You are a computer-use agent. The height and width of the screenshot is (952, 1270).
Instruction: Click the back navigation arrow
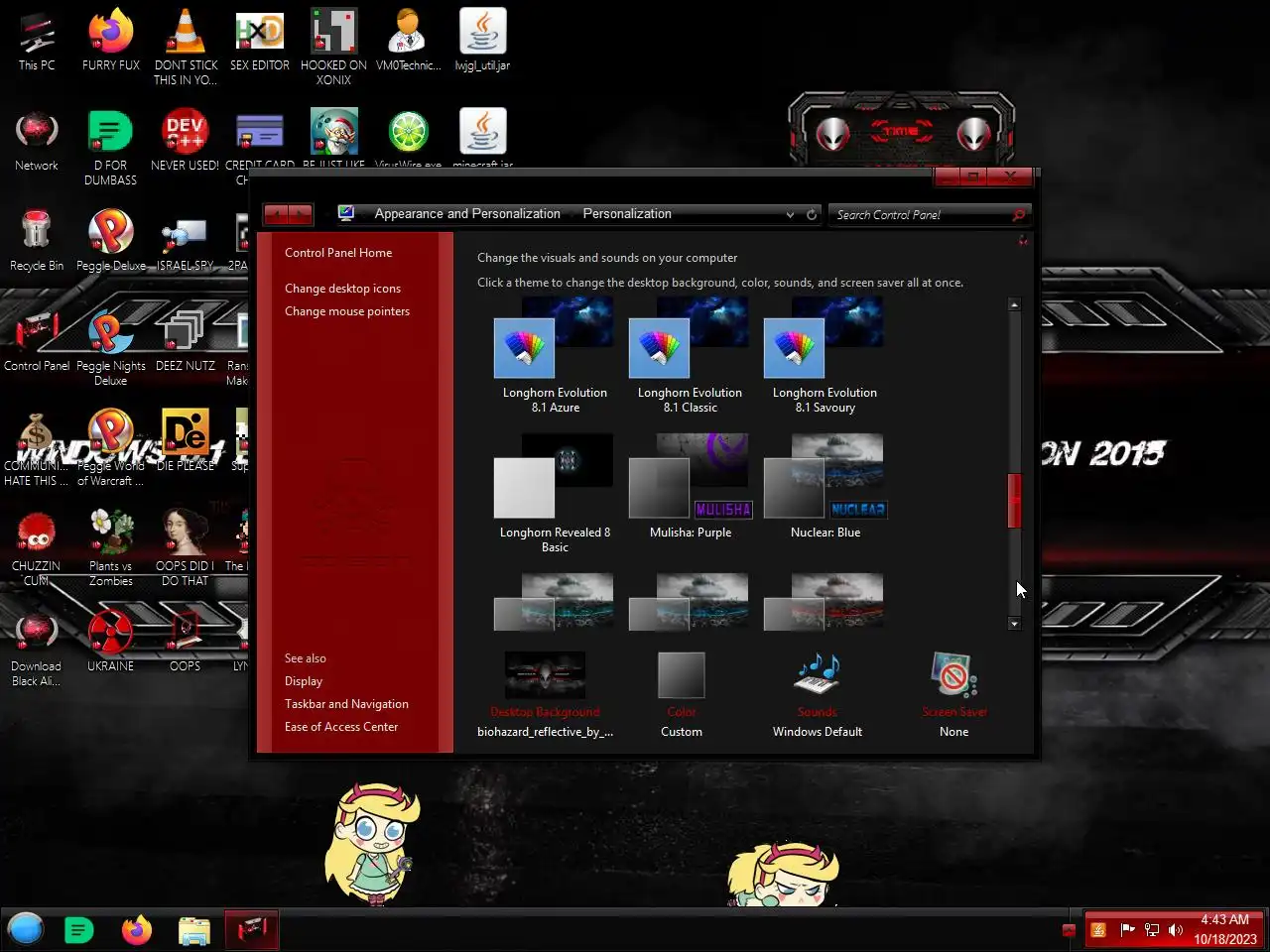coord(276,214)
